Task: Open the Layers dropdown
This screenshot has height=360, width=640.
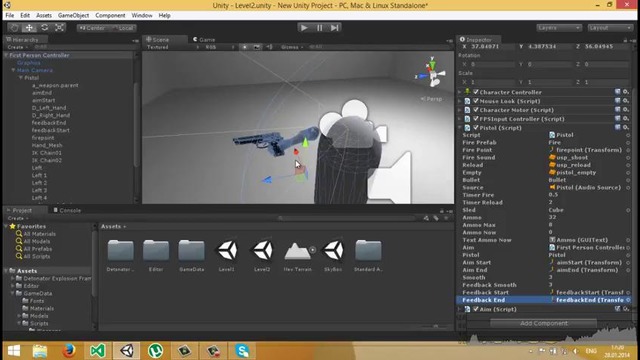Action: click(x=559, y=28)
